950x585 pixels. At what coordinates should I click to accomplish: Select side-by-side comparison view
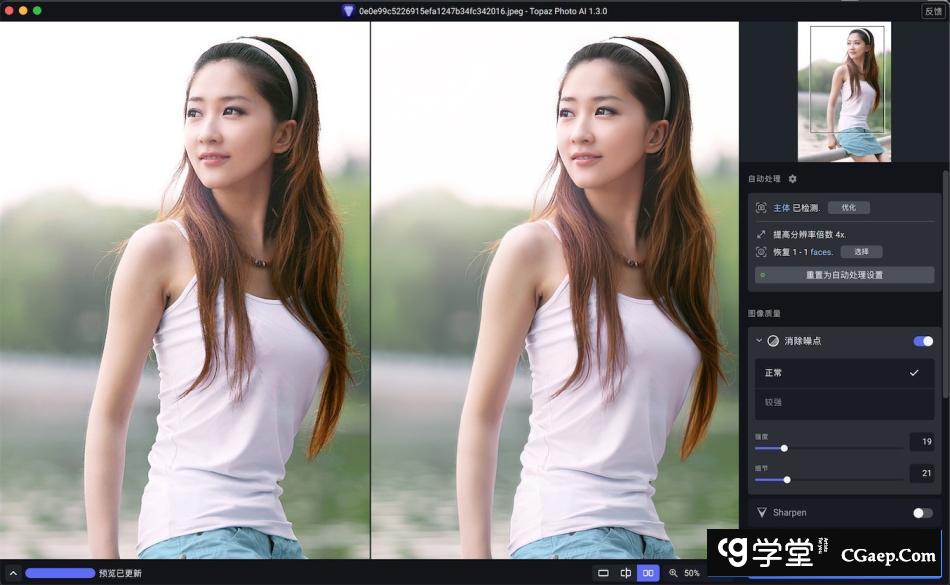tap(648, 573)
